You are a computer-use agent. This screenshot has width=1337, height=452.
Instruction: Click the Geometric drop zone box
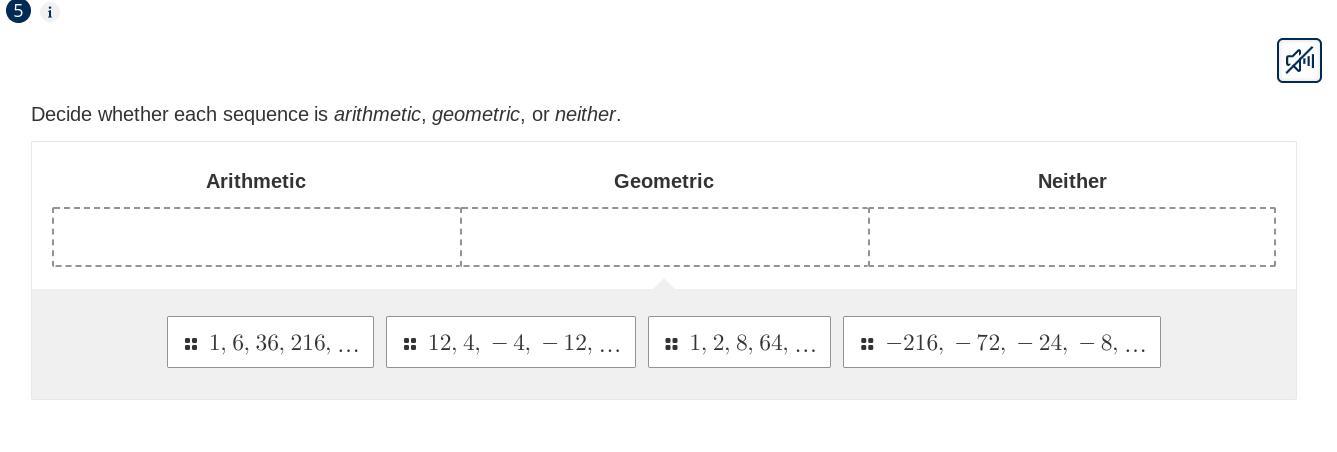[x=665, y=237]
